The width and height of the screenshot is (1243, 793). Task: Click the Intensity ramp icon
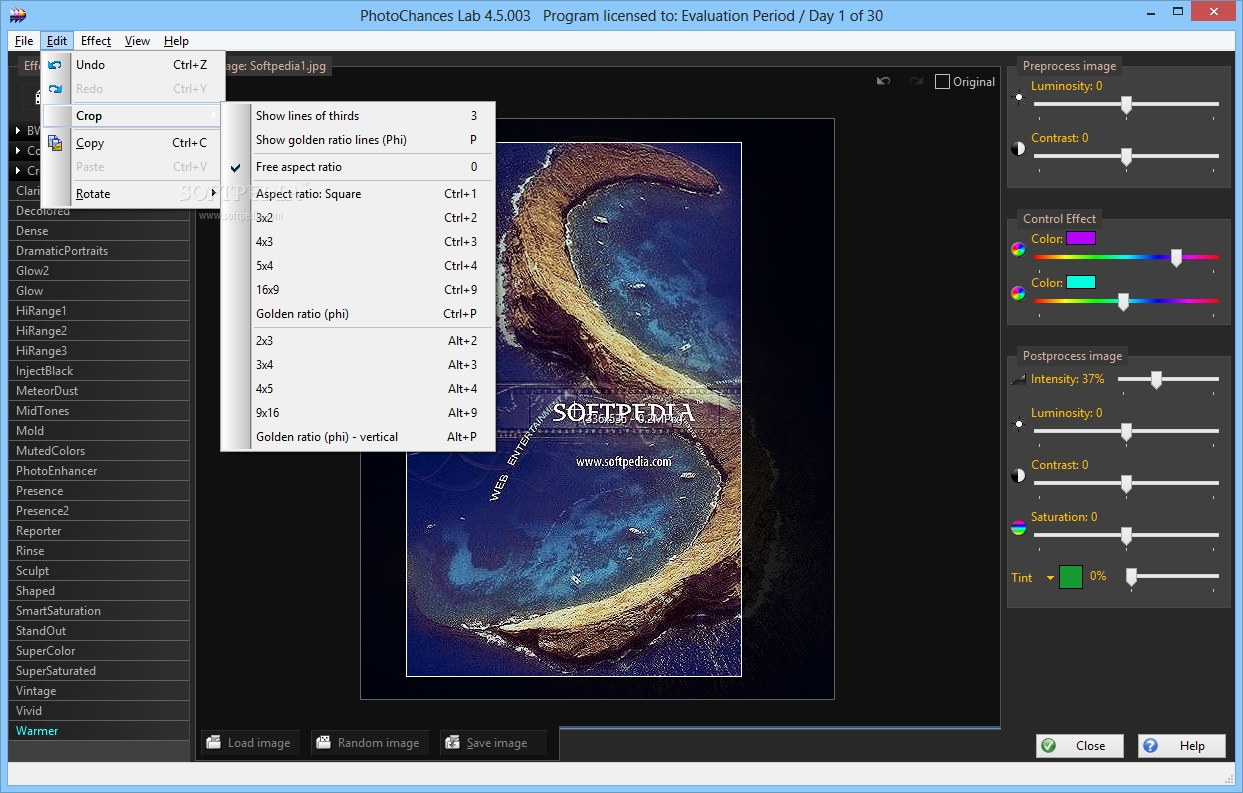(x=1018, y=380)
